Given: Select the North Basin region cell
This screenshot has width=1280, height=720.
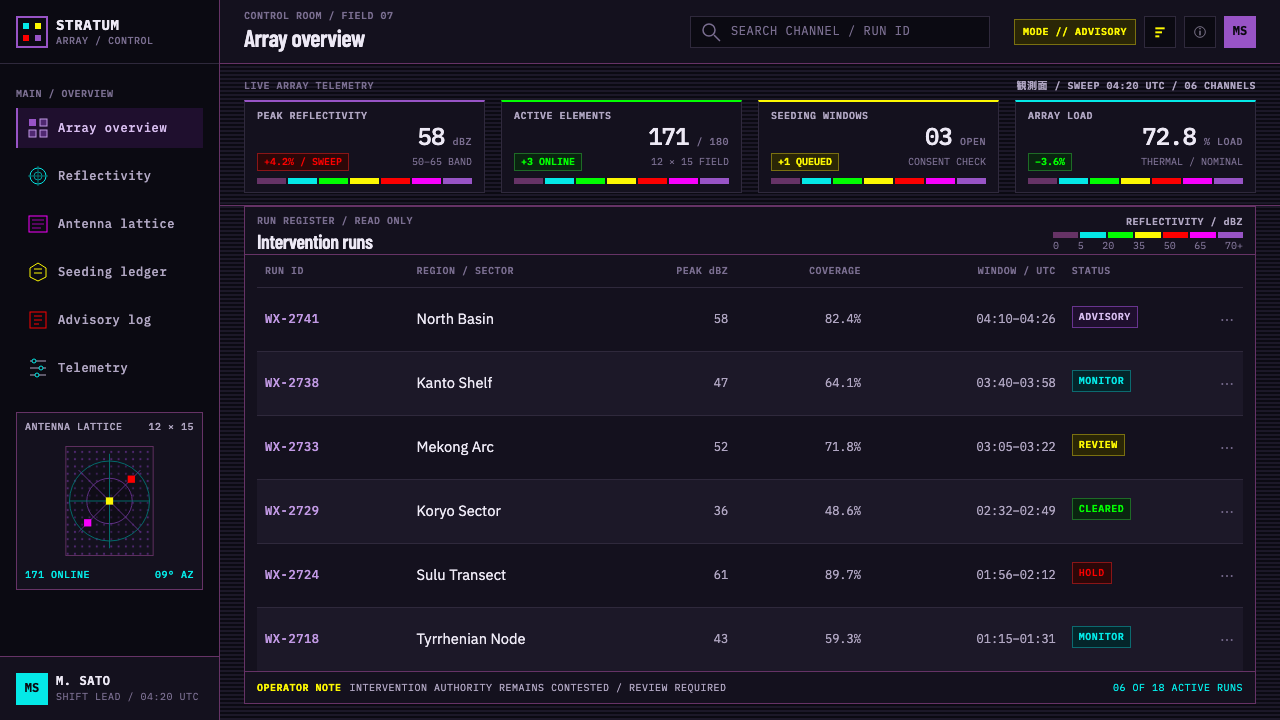Looking at the screenshot, I should pyautogui.click(x=455, y=319).
